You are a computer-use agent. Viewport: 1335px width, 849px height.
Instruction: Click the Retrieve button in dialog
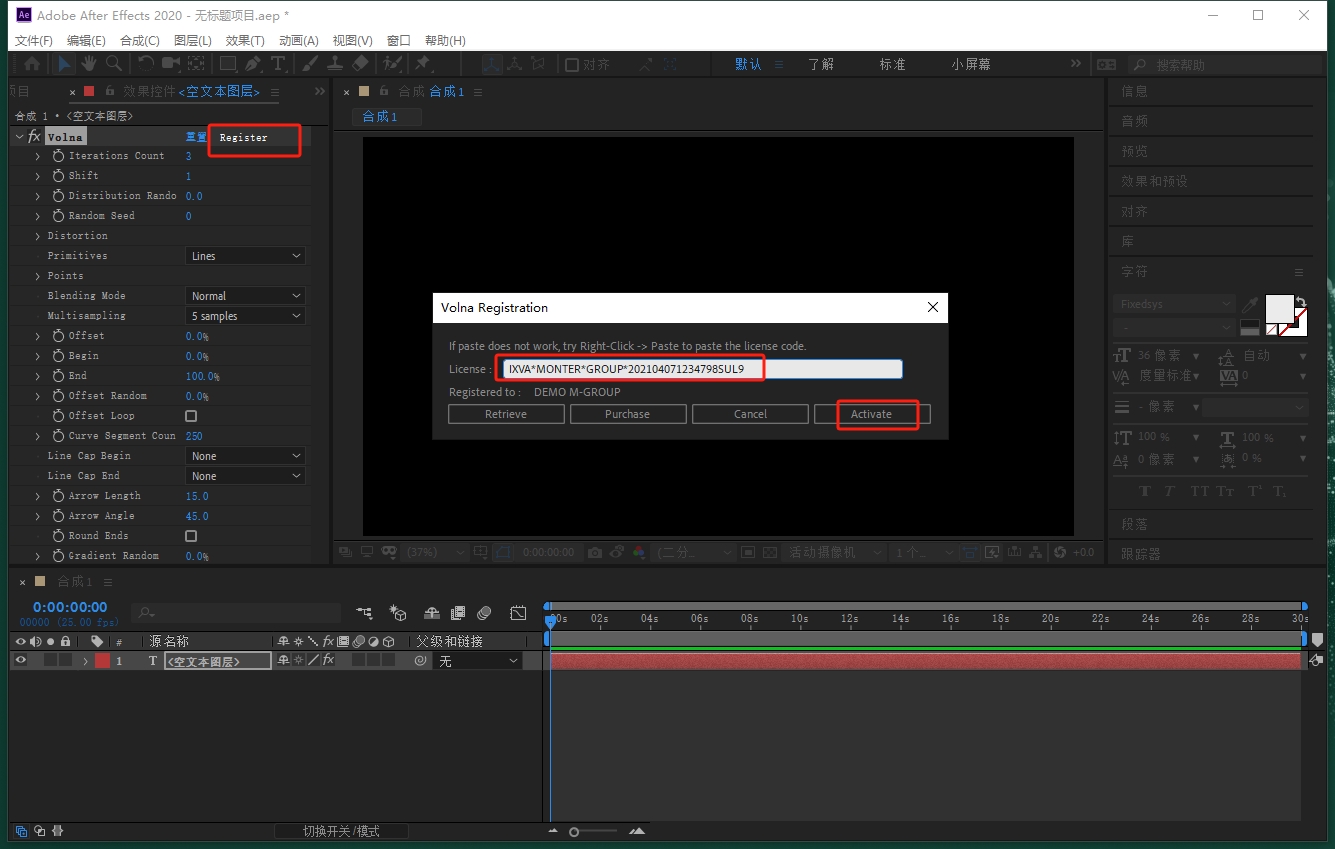point(506,414)
